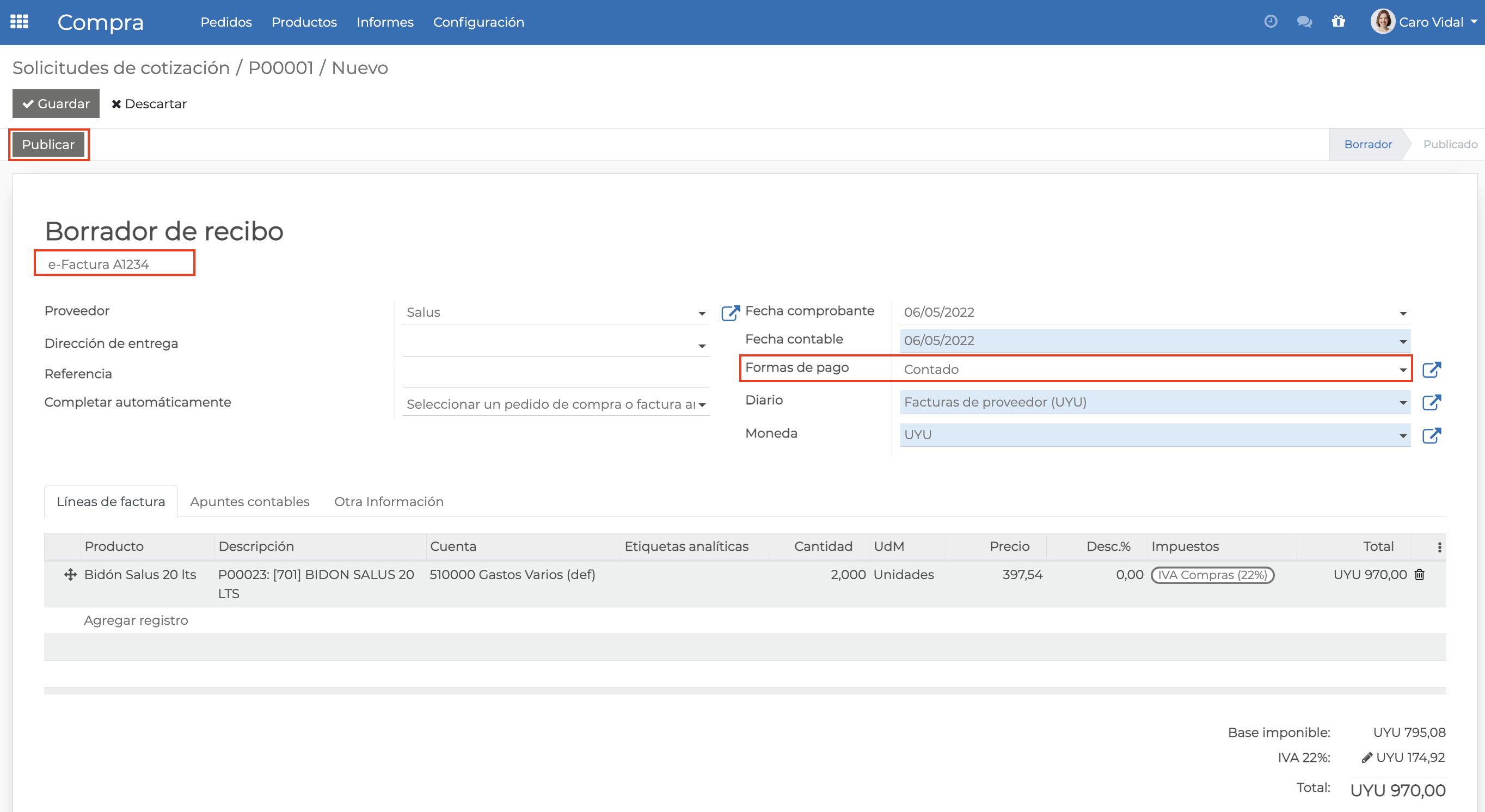
Task: Click Agregar registro link
Action: pos(136,620)
